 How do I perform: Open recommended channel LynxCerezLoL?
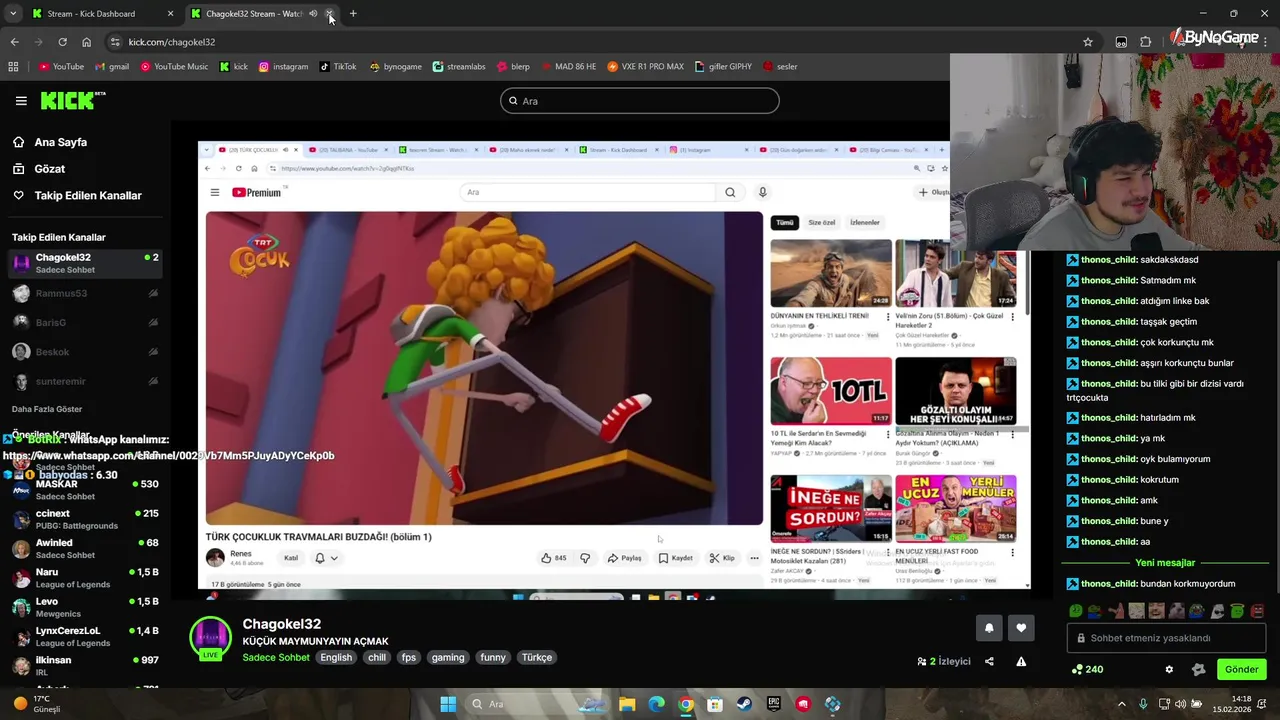[x=84, y=636]
